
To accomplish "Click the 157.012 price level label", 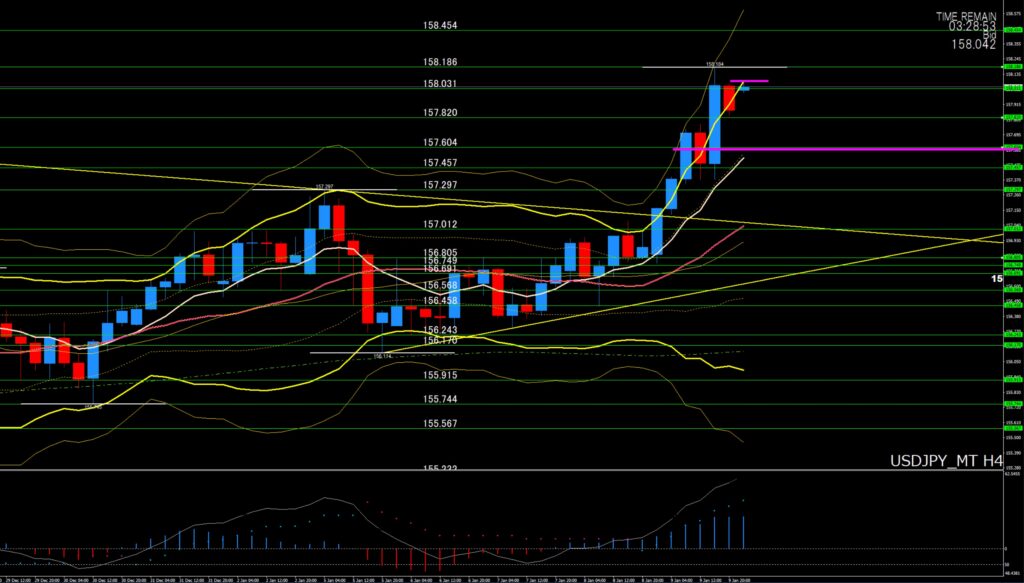I will point(440,225).
